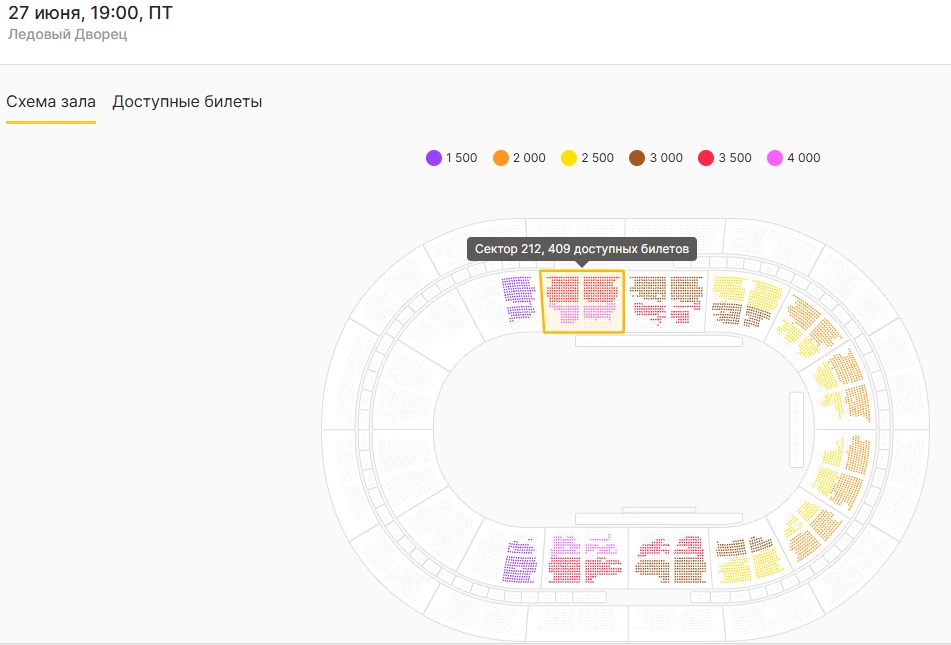This screenshot has height=645, width=951.
Task: Select highlighted Сектор 212 on the map
Action: click(582, 302)
